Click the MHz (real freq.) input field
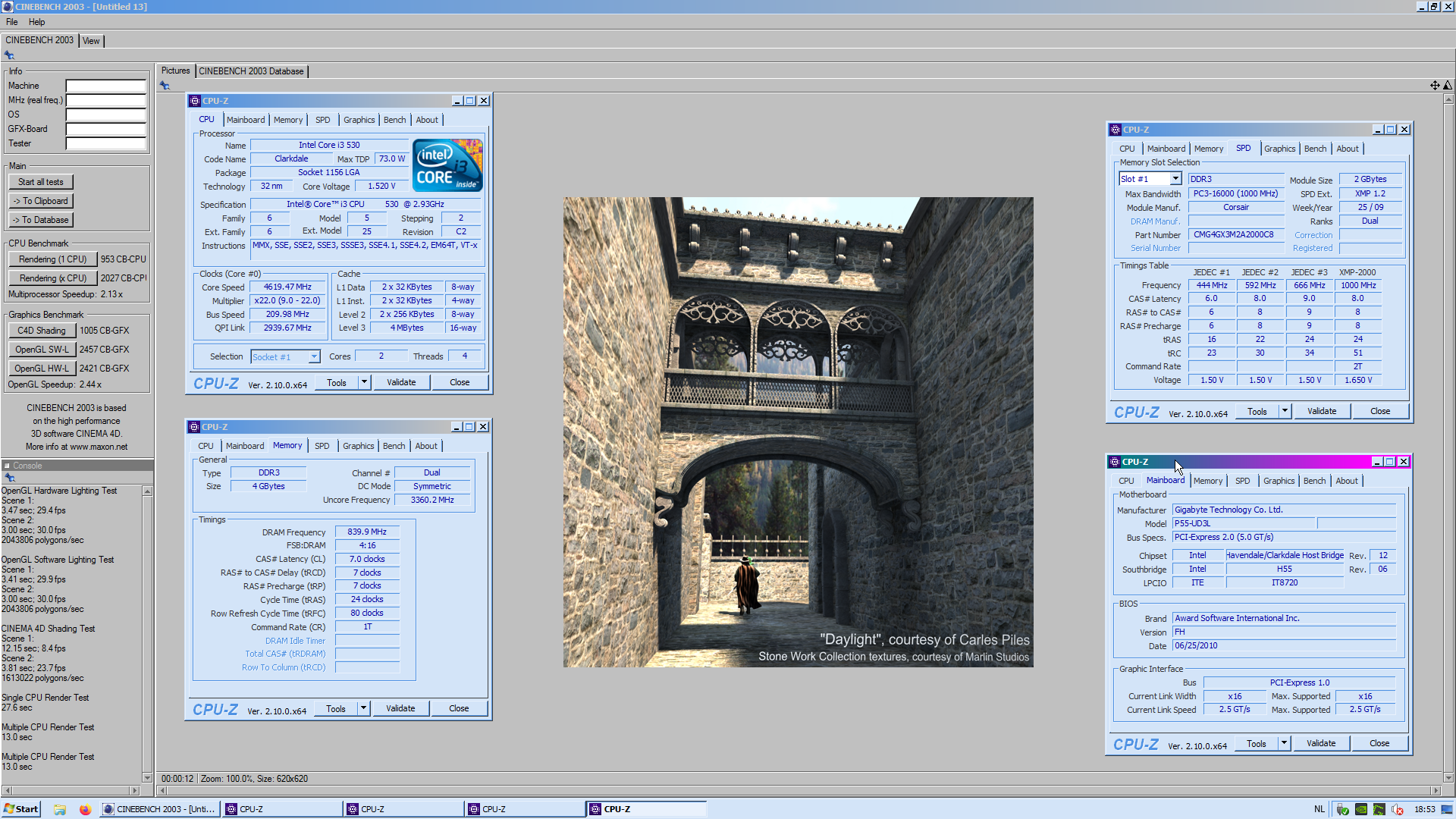1456x819 pixels. click(105, 100)
